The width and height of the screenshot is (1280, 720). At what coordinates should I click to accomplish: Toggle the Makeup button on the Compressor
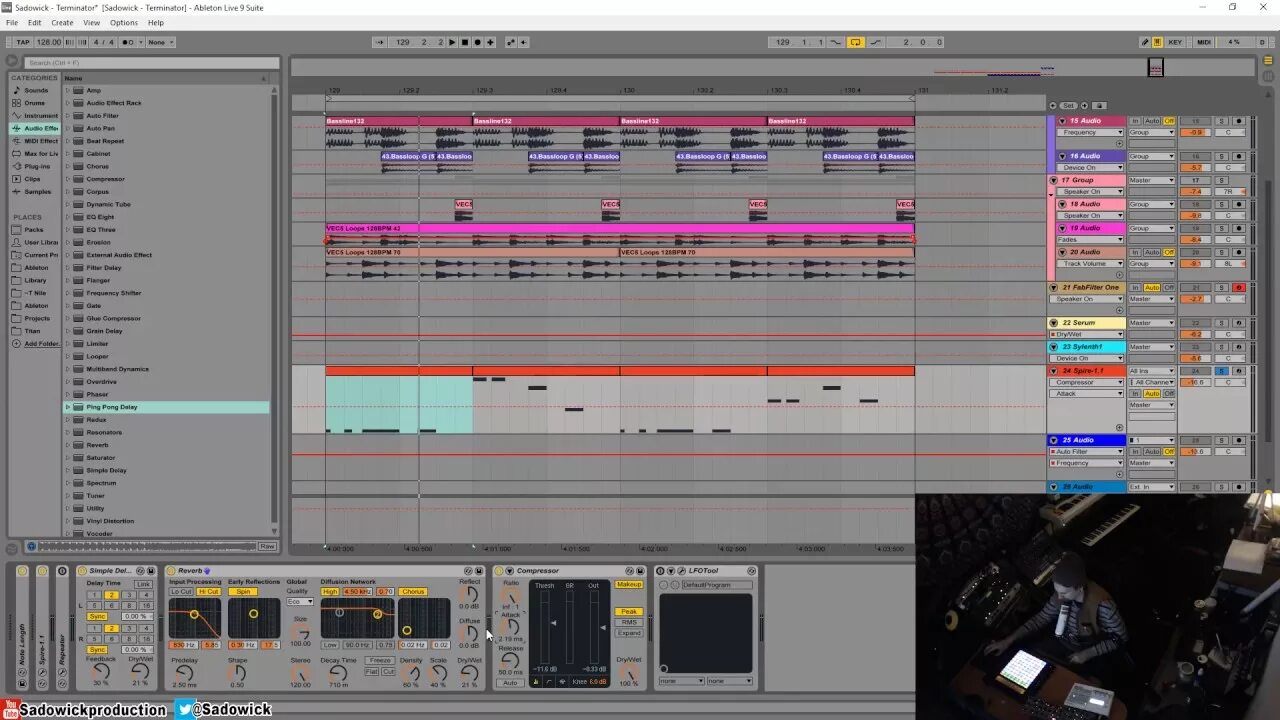629,585
